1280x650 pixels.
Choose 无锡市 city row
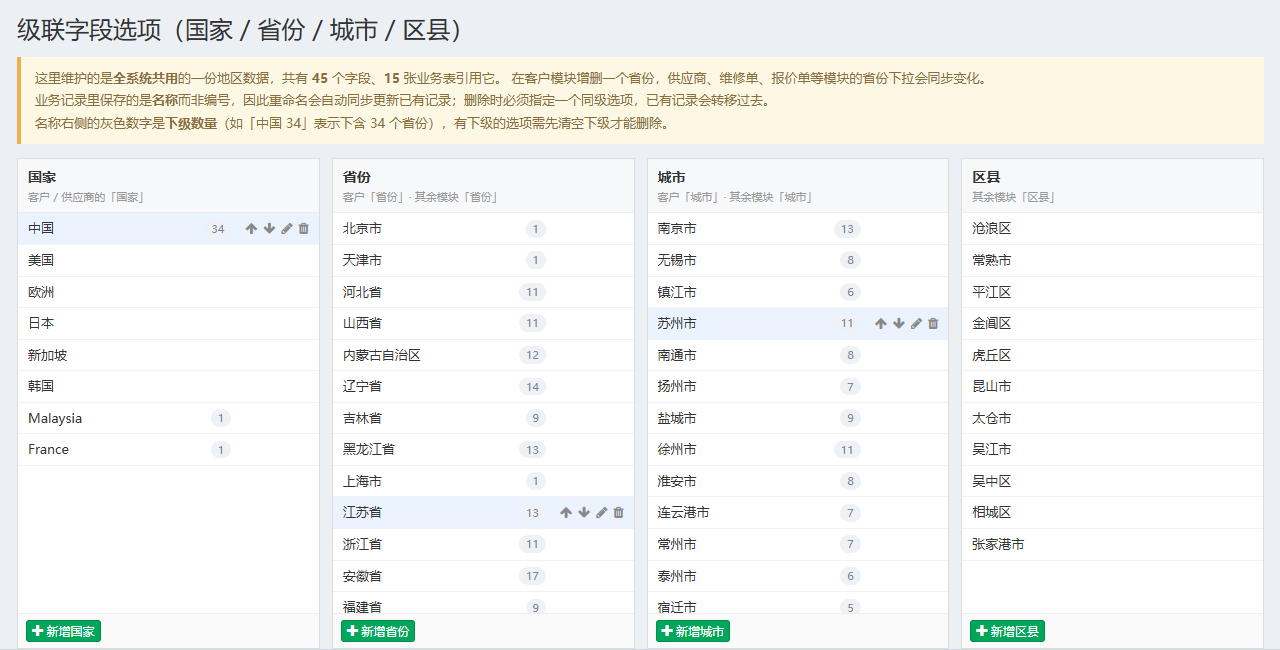(798, 260)
